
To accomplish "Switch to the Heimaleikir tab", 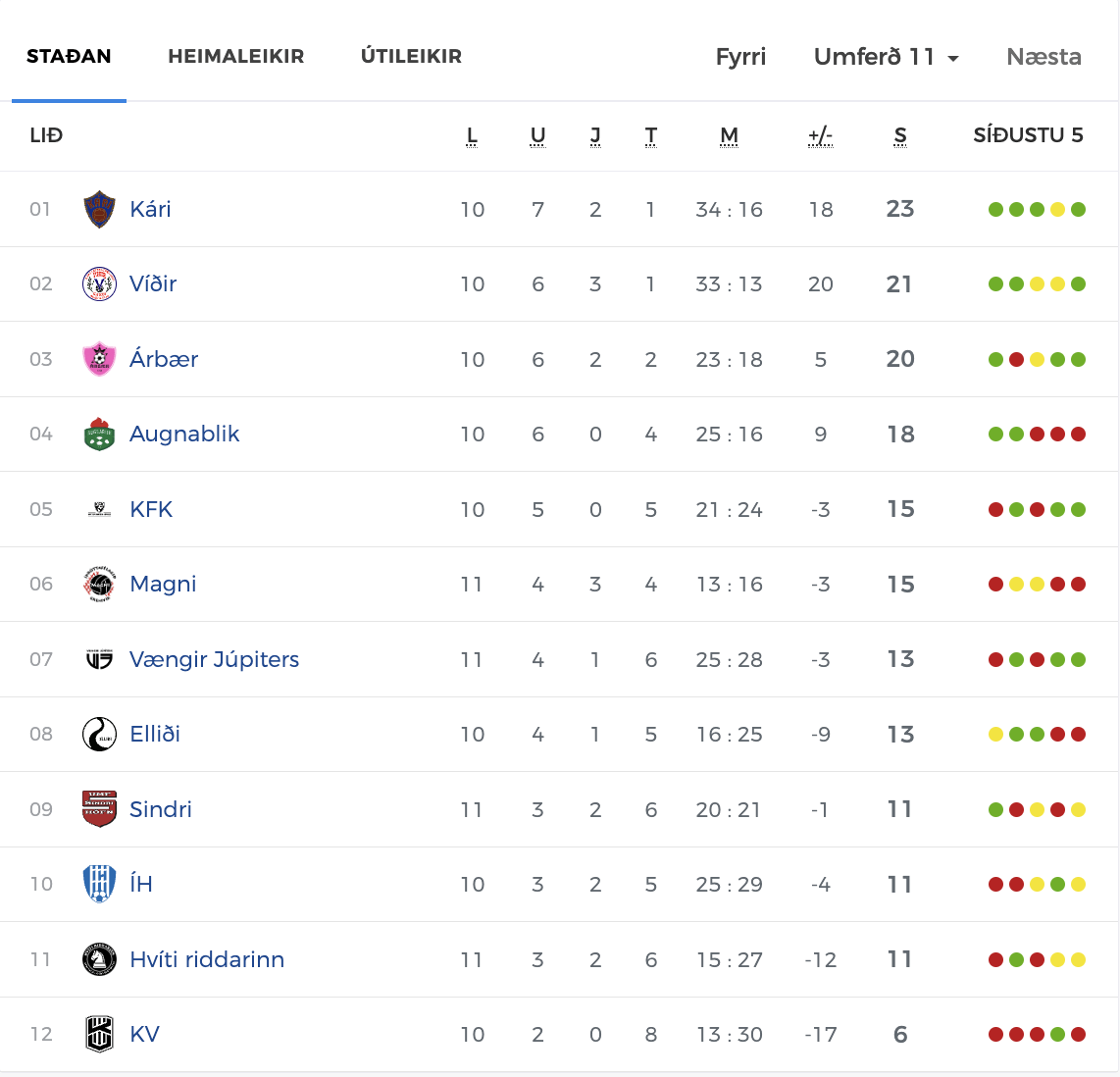I will coord(235,57).
